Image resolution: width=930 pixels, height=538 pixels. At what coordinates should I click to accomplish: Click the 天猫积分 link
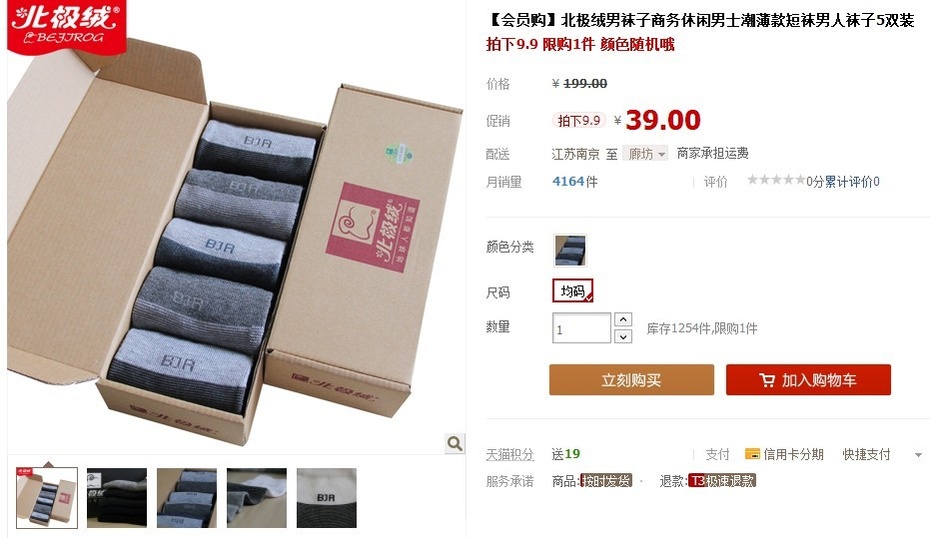coord(510,455)
